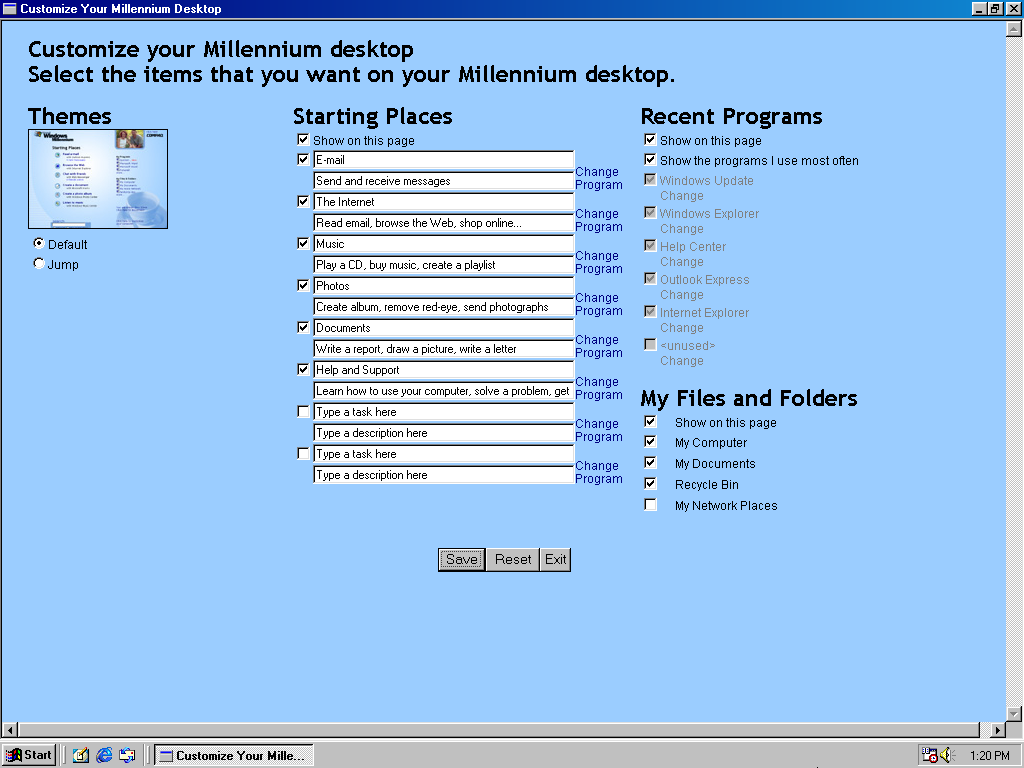This screenshot has width=1024, height=768.
Task: Open Outlook Express quick launch icon
Action: pos(127,756)
